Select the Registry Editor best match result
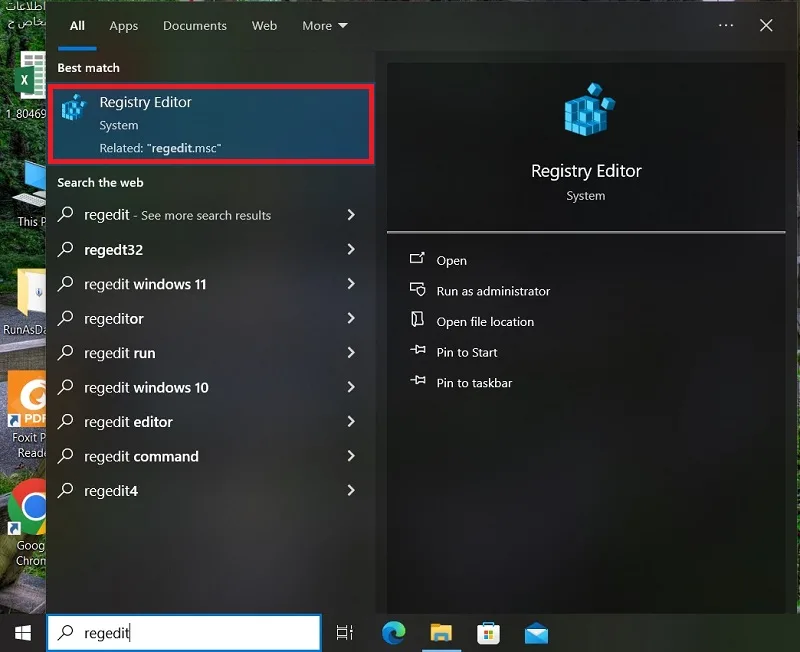Image resolution: width=800 pixels, height=652 pixels. point(211,124)
